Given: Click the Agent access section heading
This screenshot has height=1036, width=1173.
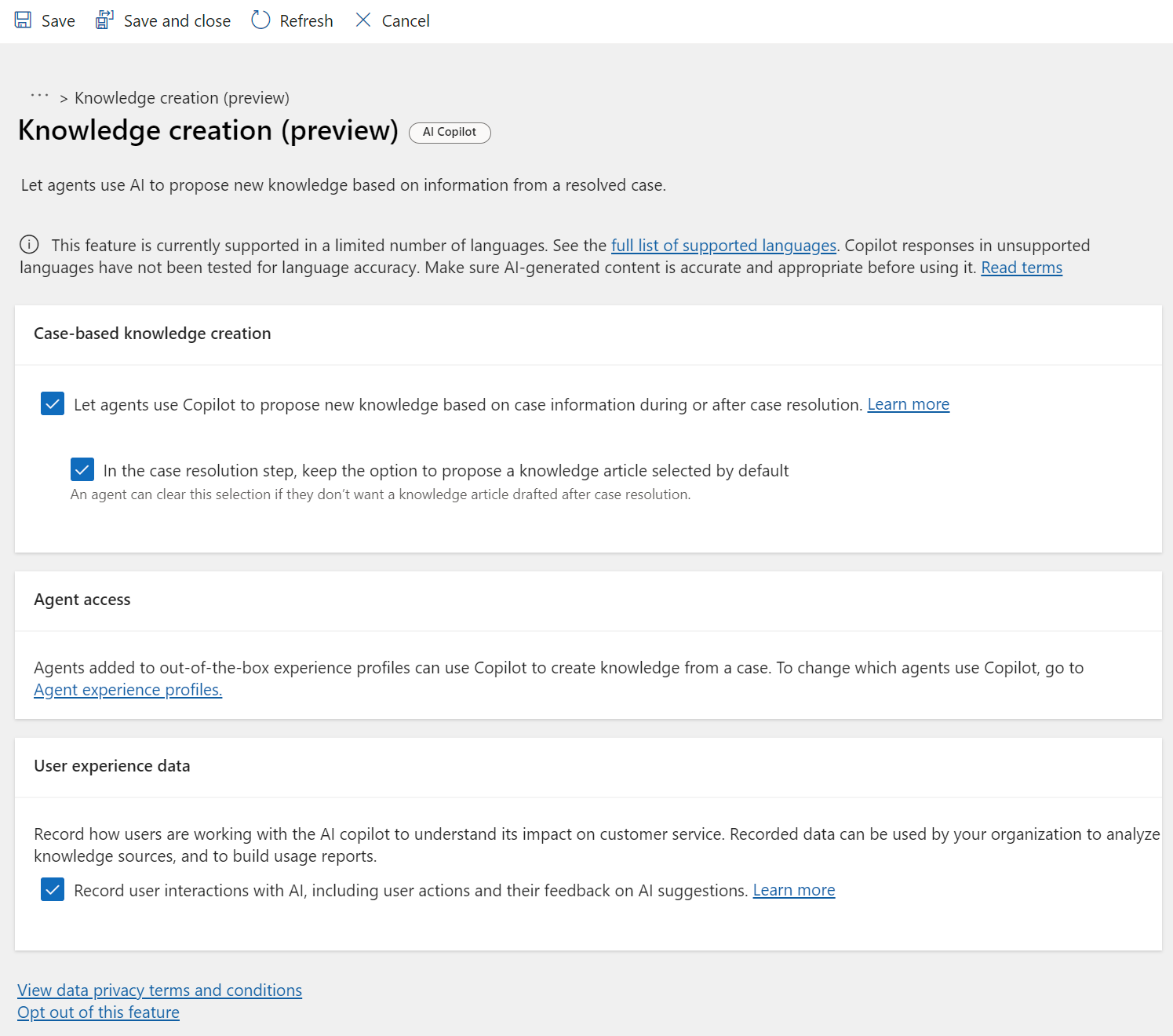Looking at the screenshot, I should [x=82, y=599].
